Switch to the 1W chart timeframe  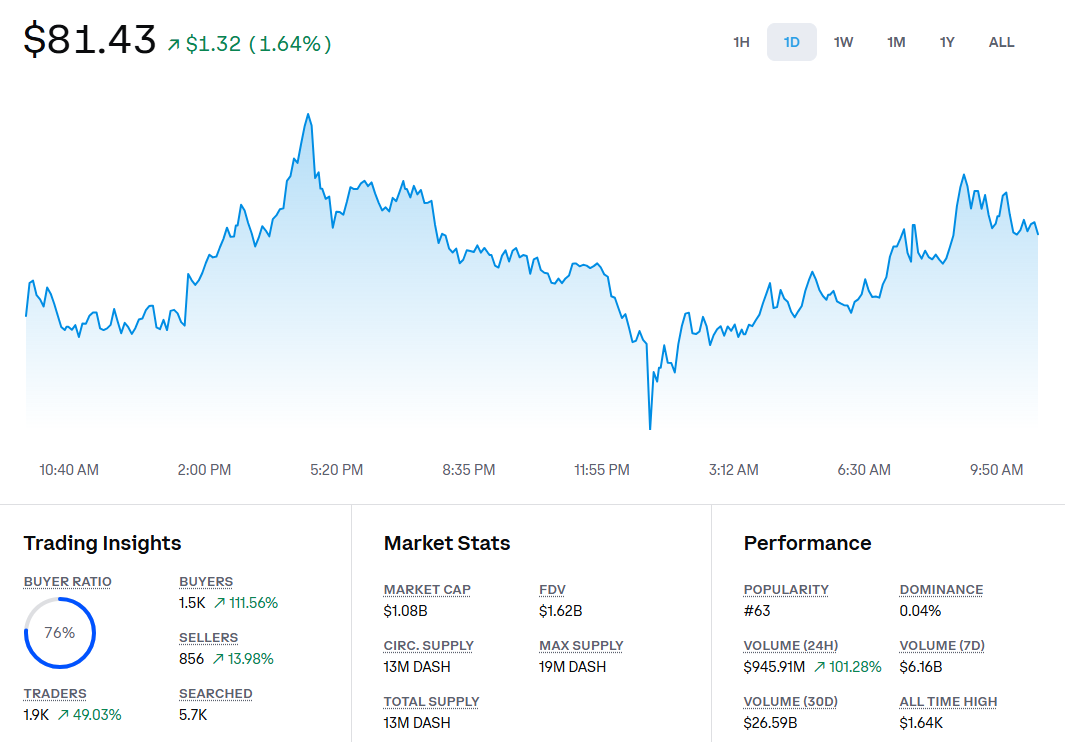843,42
